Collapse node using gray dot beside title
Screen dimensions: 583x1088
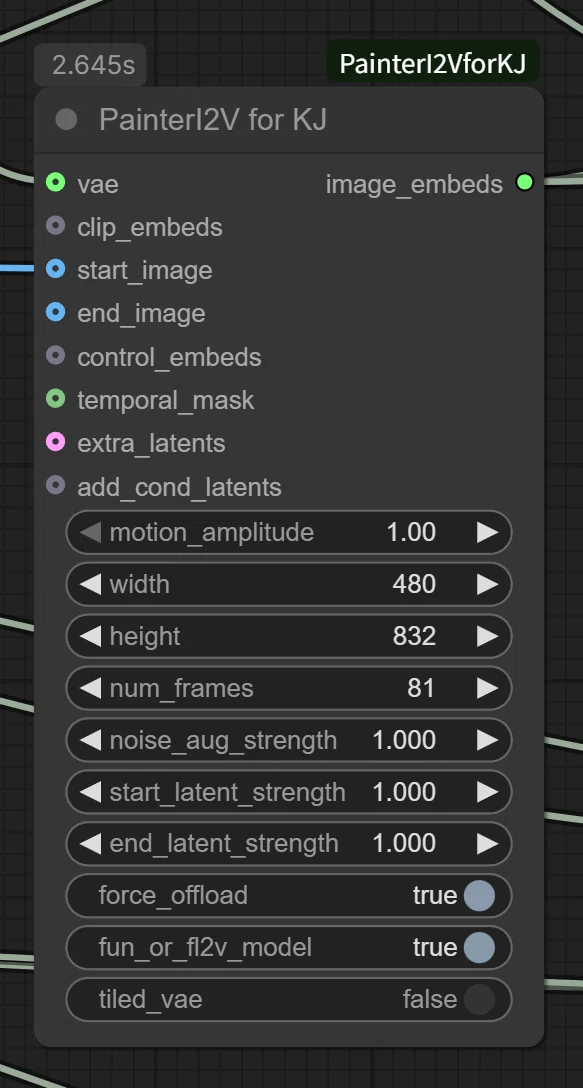pos(66,120)
